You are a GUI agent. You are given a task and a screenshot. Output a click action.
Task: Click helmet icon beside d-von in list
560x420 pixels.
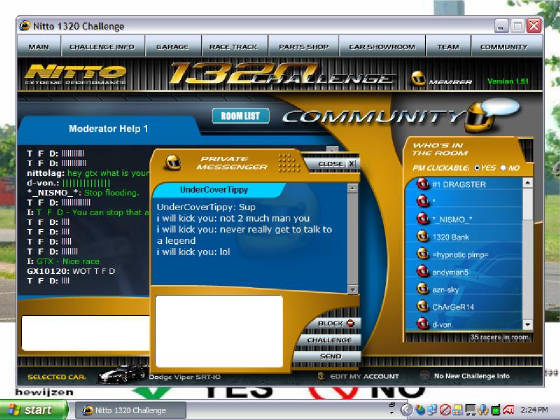[423, 324]
